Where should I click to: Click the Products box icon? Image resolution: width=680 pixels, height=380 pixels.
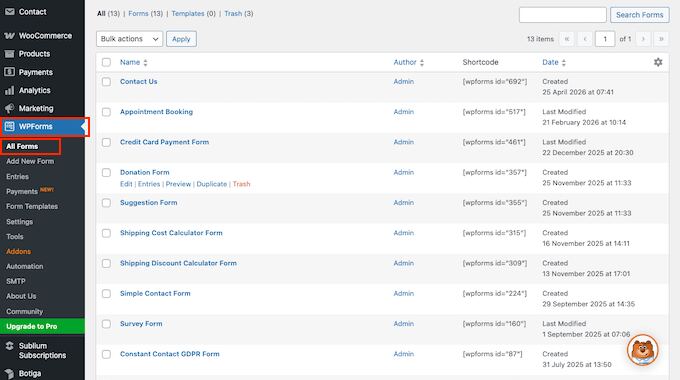pyautogui.click(x=10, y=54)
